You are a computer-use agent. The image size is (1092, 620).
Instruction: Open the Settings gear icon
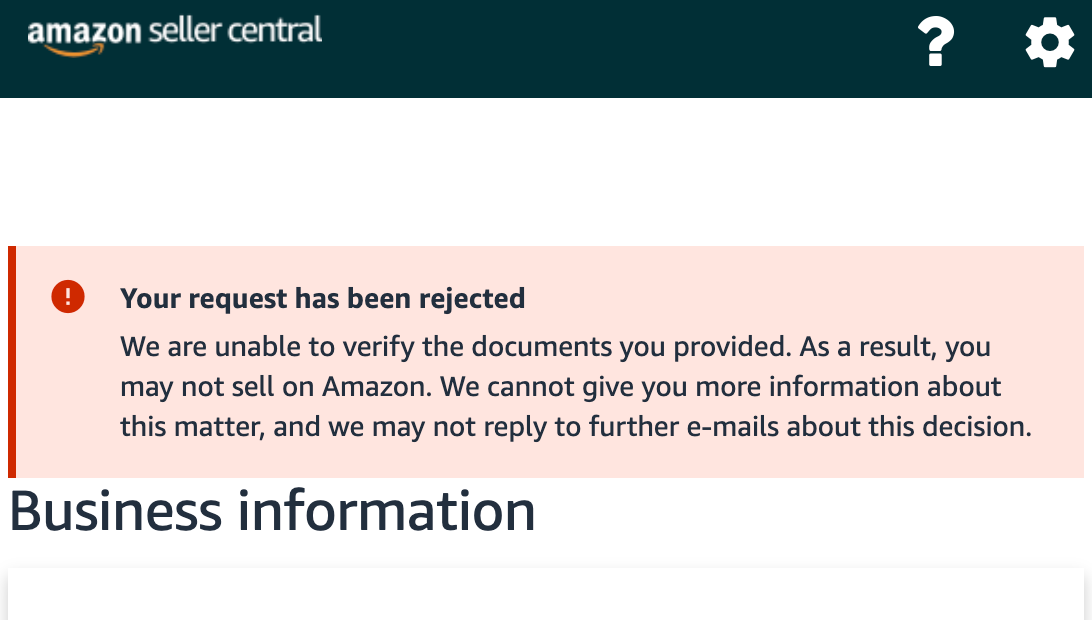click(1050, 42)
